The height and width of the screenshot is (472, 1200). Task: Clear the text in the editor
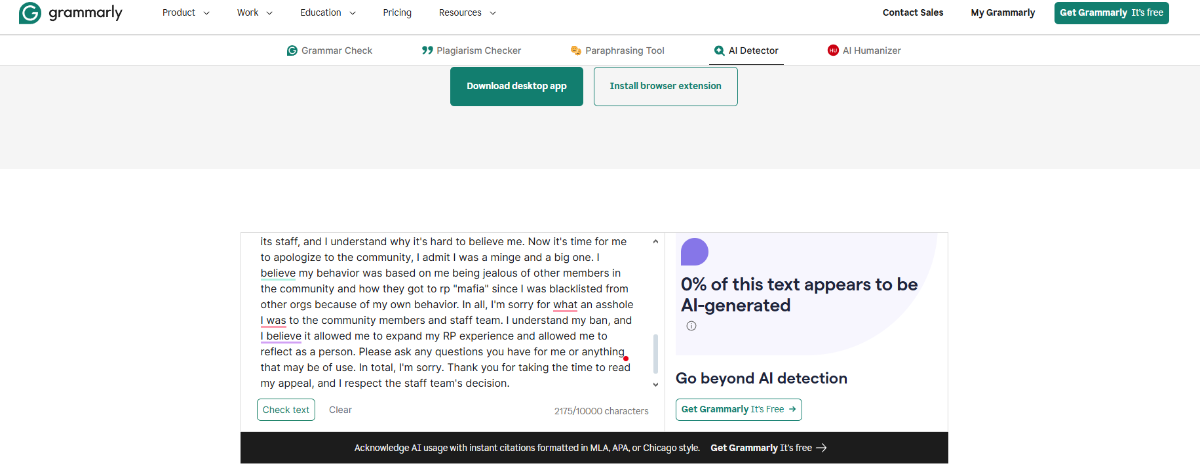340,410
